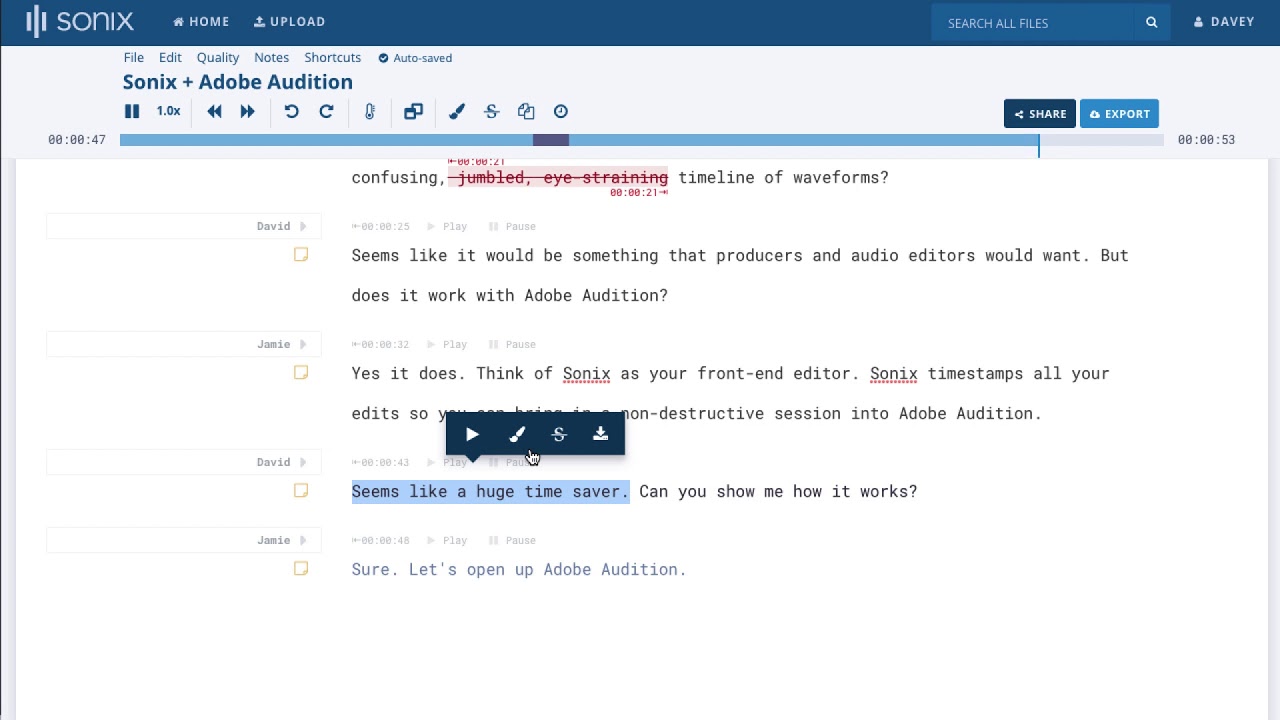The width and height of the screenshot is (1280, 720).
Task: Pause the paragraph starting at 00:00:32
Action: (x=512, y=345)
